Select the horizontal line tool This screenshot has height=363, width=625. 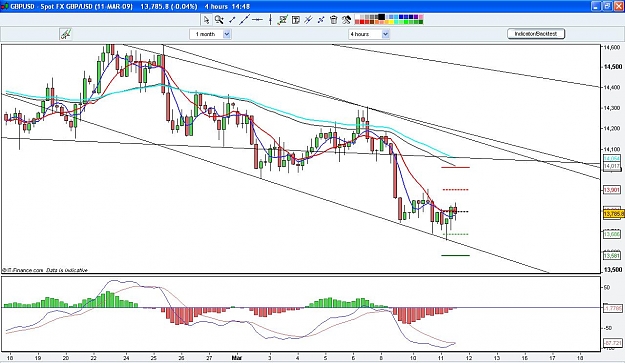click(x=257, y=20)
